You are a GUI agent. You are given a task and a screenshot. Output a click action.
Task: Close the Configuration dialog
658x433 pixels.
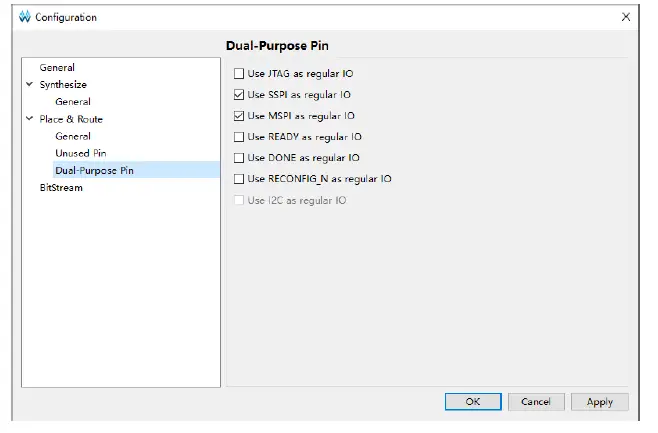(626, 17)
